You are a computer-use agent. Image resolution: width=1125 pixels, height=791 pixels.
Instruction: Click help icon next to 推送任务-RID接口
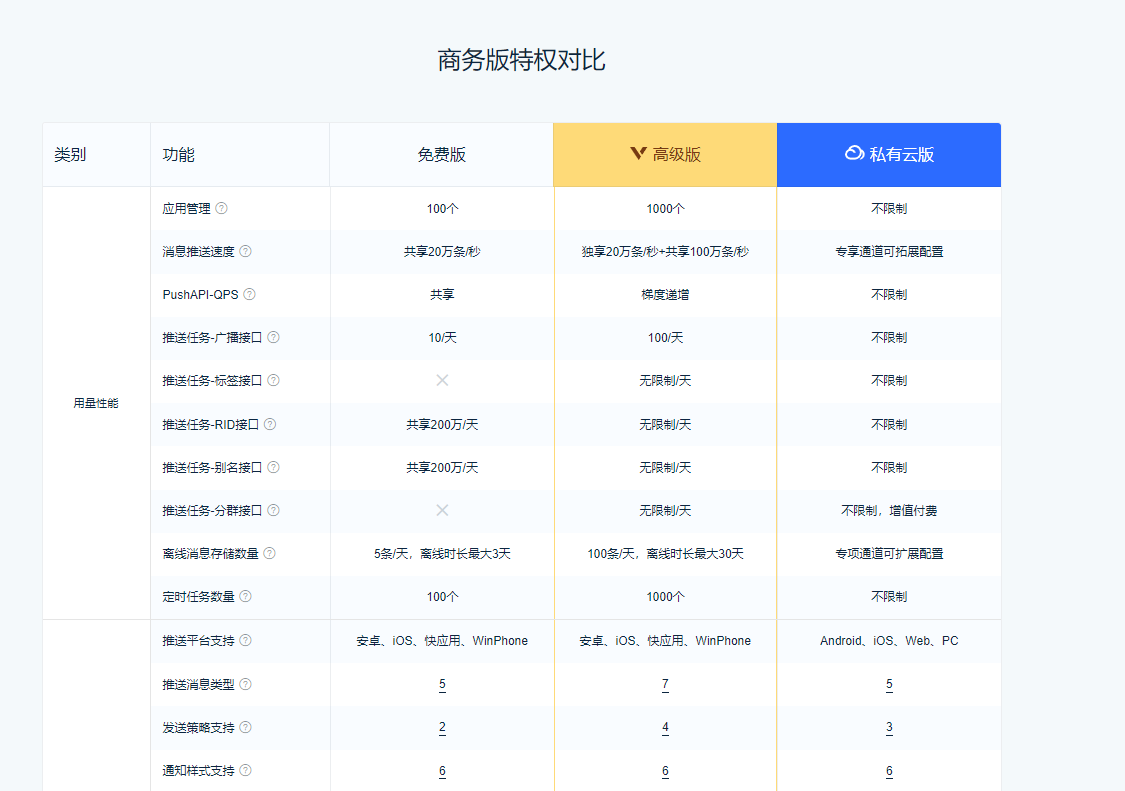270,424
